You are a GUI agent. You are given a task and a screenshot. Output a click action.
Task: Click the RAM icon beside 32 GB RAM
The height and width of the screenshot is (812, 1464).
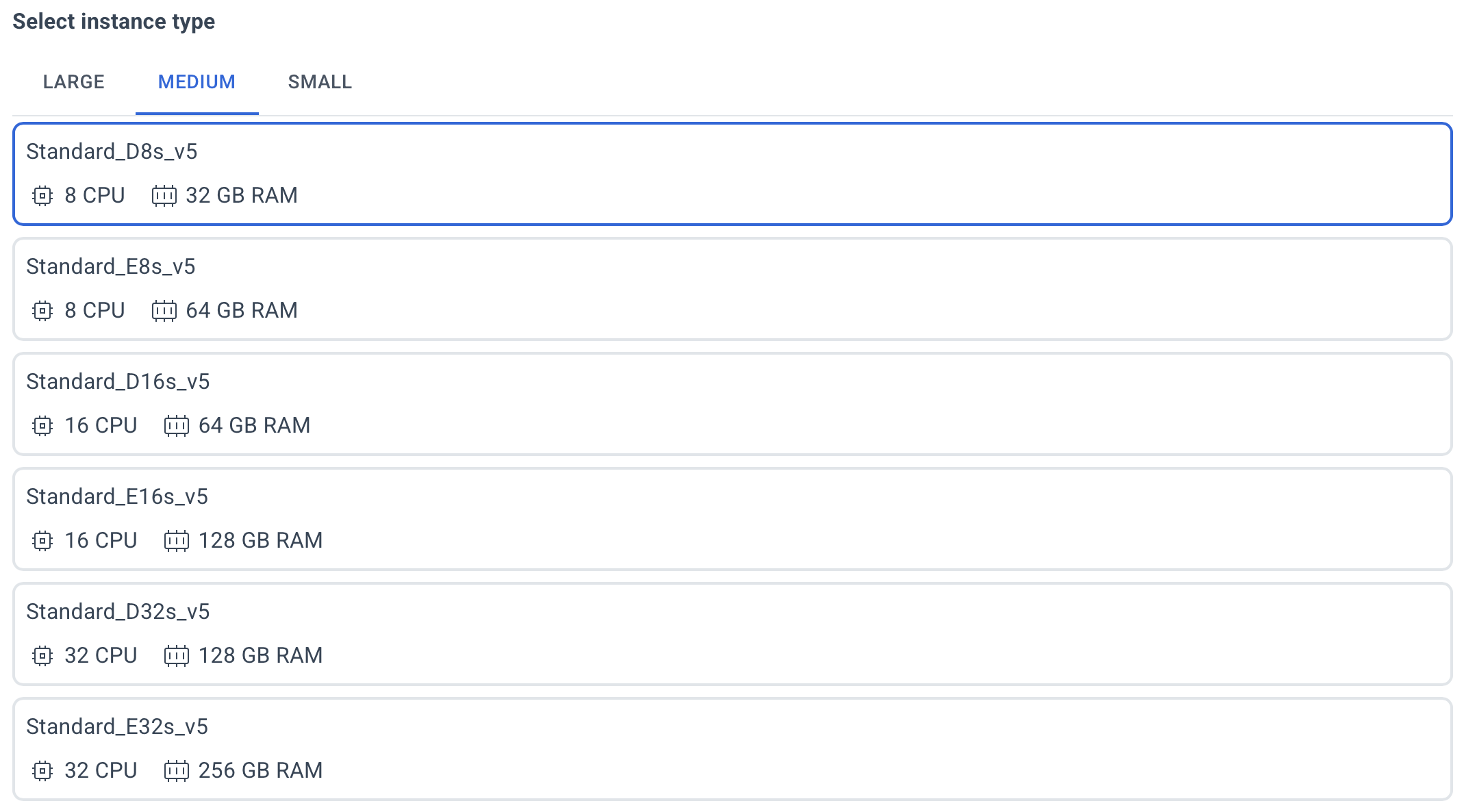pyautogui.click(x=164, y=196)
